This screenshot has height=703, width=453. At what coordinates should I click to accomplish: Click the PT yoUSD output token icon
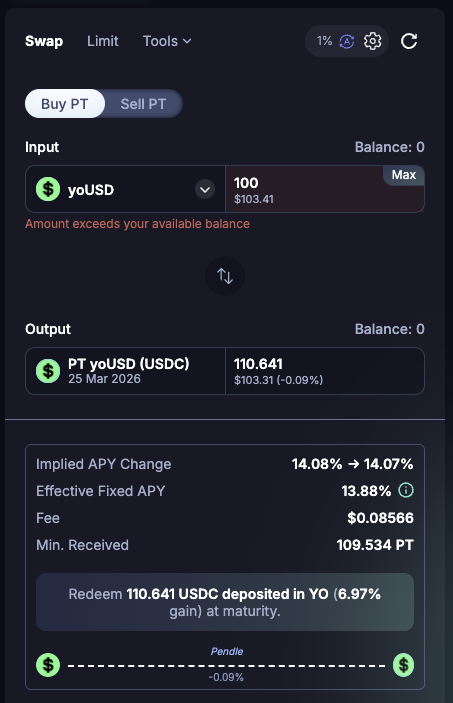[x=48, y=371]
